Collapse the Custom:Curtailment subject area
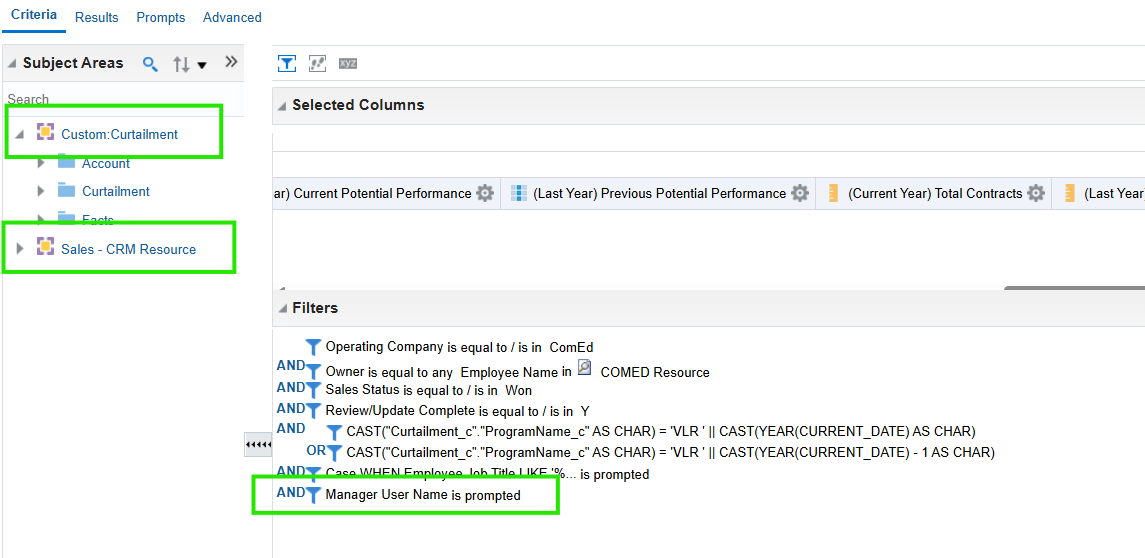The width and height of the screenshot is (1145, 558). [x=20, y=134]
